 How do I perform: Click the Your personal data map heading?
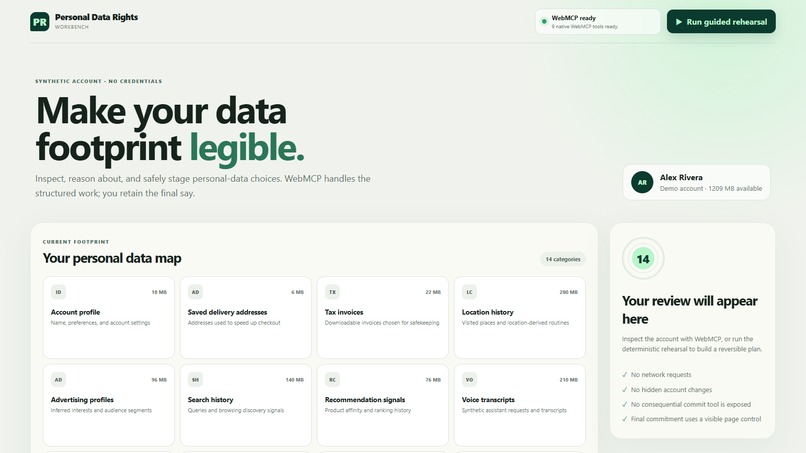[x=112, y=258]
